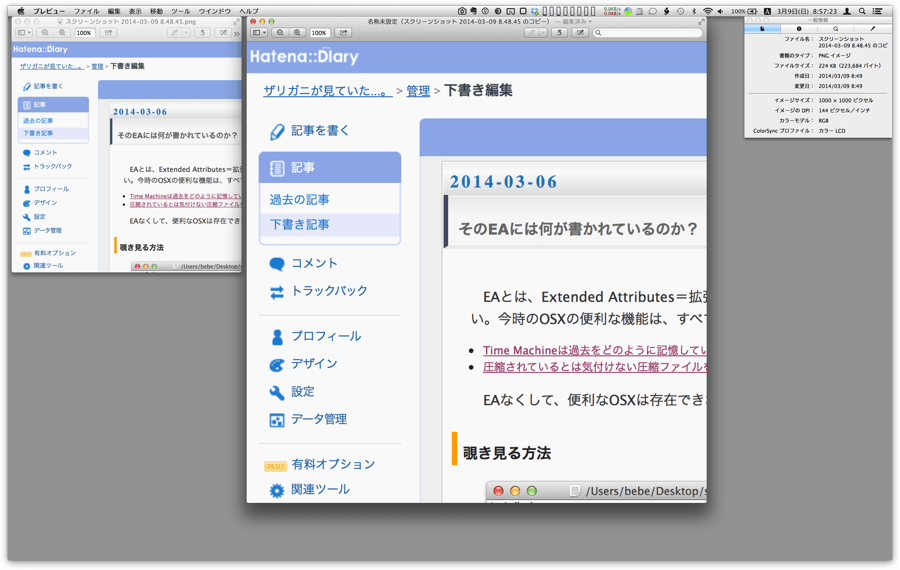900x570 pixels.
Task: Open the プレビュー application menu
Action: pos(49,11)
